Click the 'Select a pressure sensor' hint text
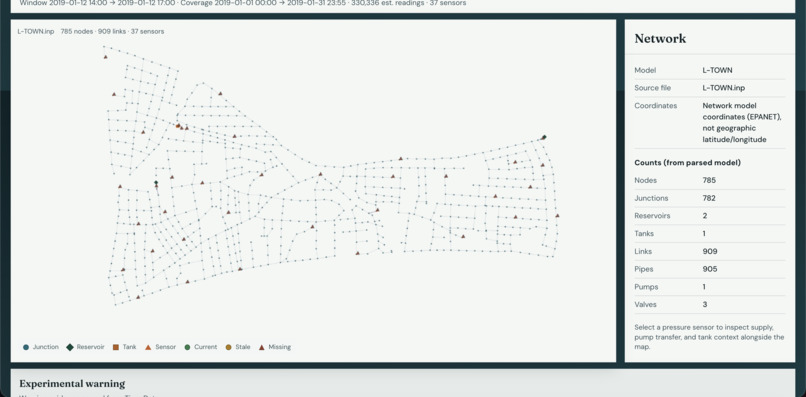Viewport: 806px width, 397px height. coord(709,337)
